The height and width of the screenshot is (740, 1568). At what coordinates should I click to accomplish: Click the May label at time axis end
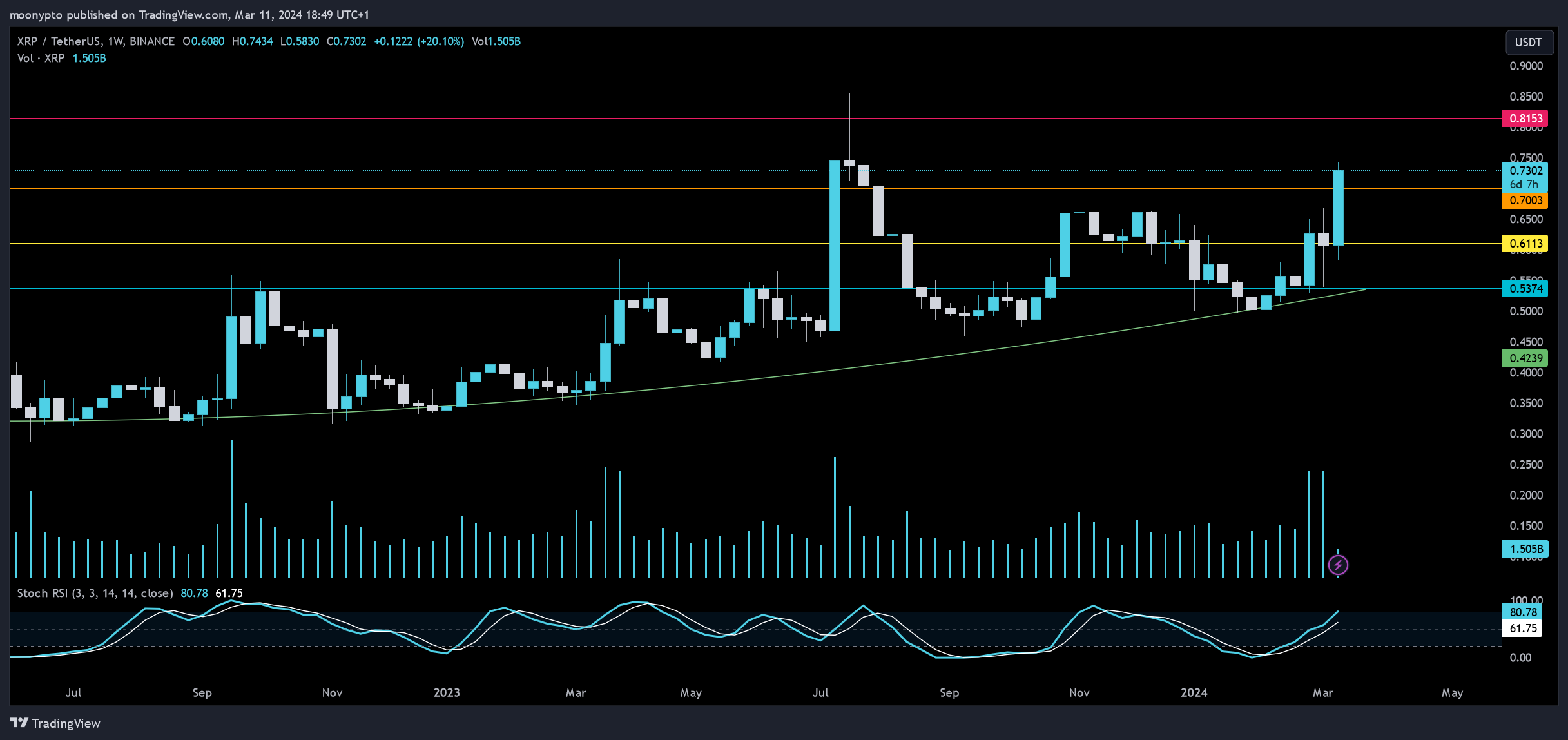[x=1452, y=693]
